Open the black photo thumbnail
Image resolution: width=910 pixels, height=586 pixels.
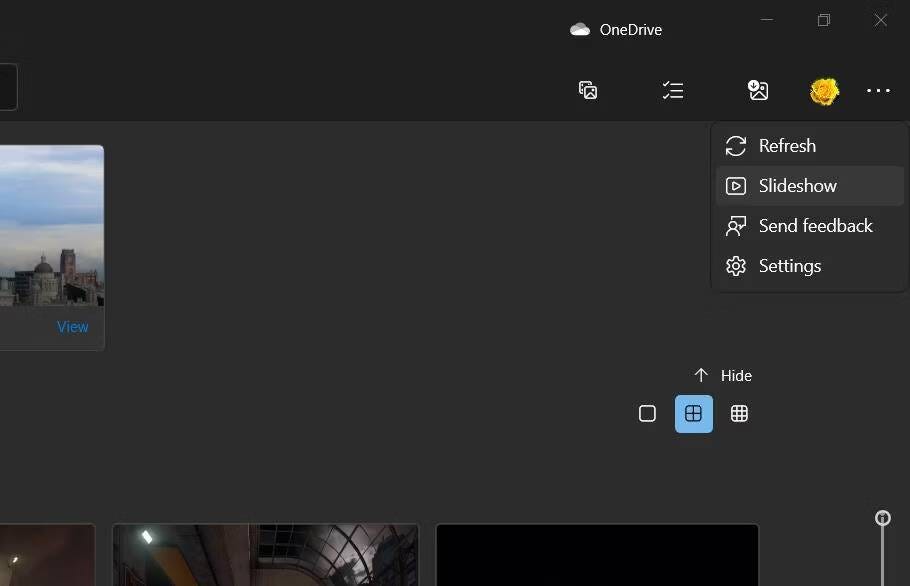click(597, 555)
